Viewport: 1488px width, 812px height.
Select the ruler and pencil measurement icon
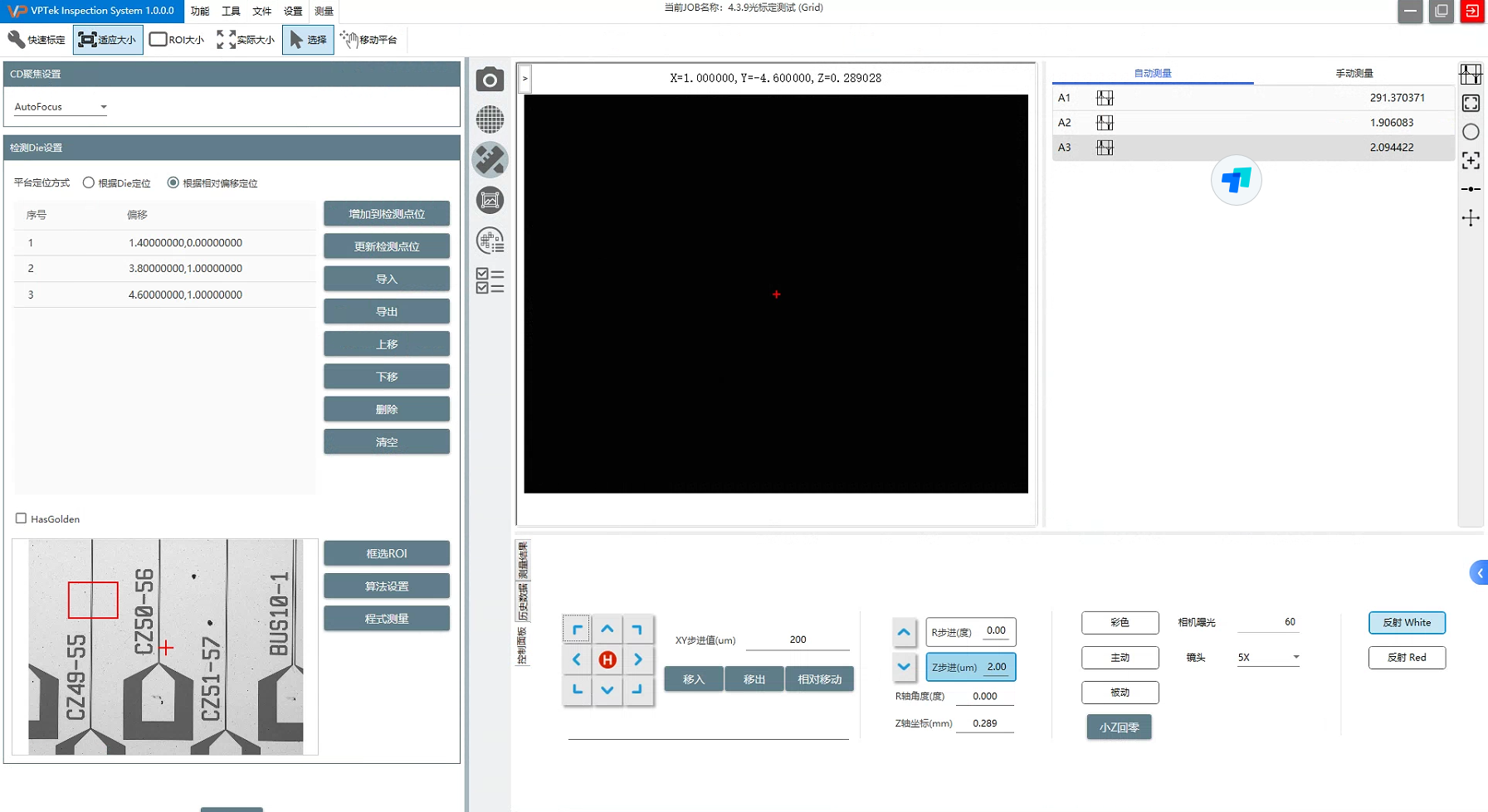[490, 160]
